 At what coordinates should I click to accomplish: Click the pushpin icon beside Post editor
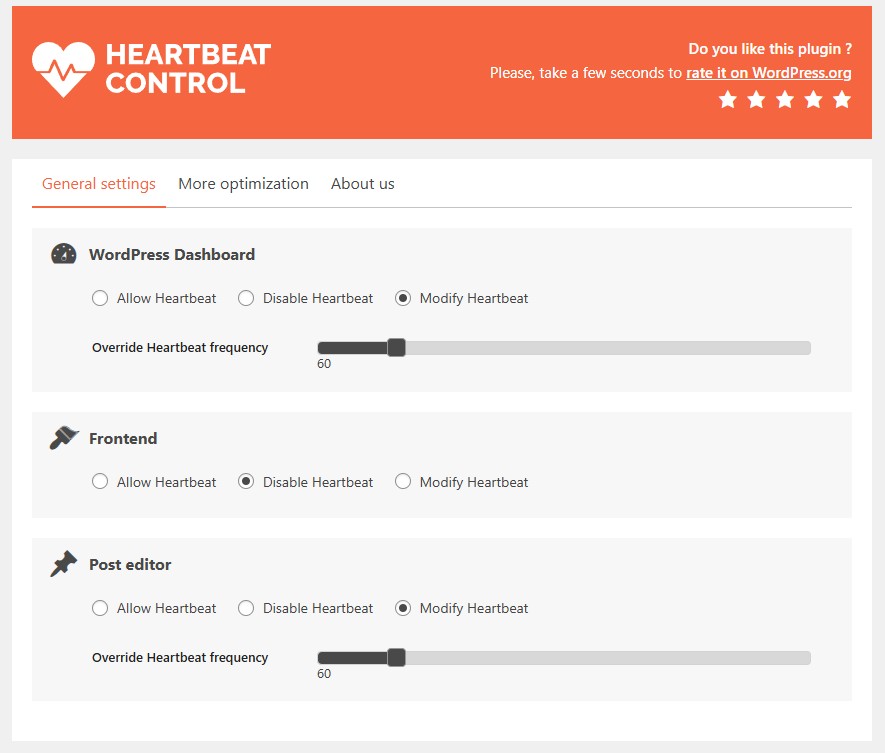pos(62,563)
